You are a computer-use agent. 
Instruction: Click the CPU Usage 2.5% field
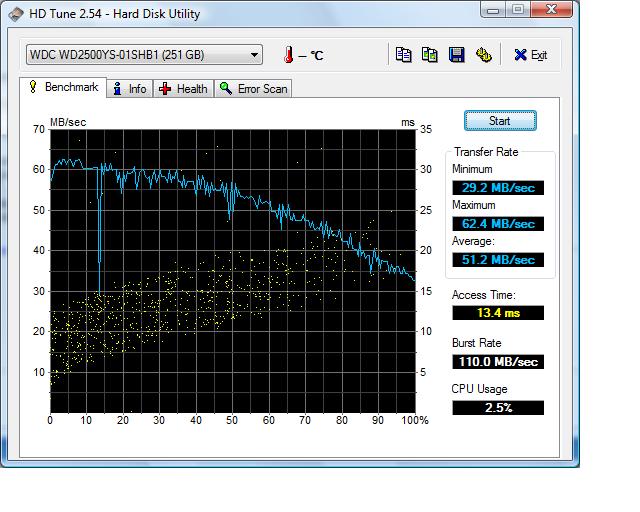(497, 407)
